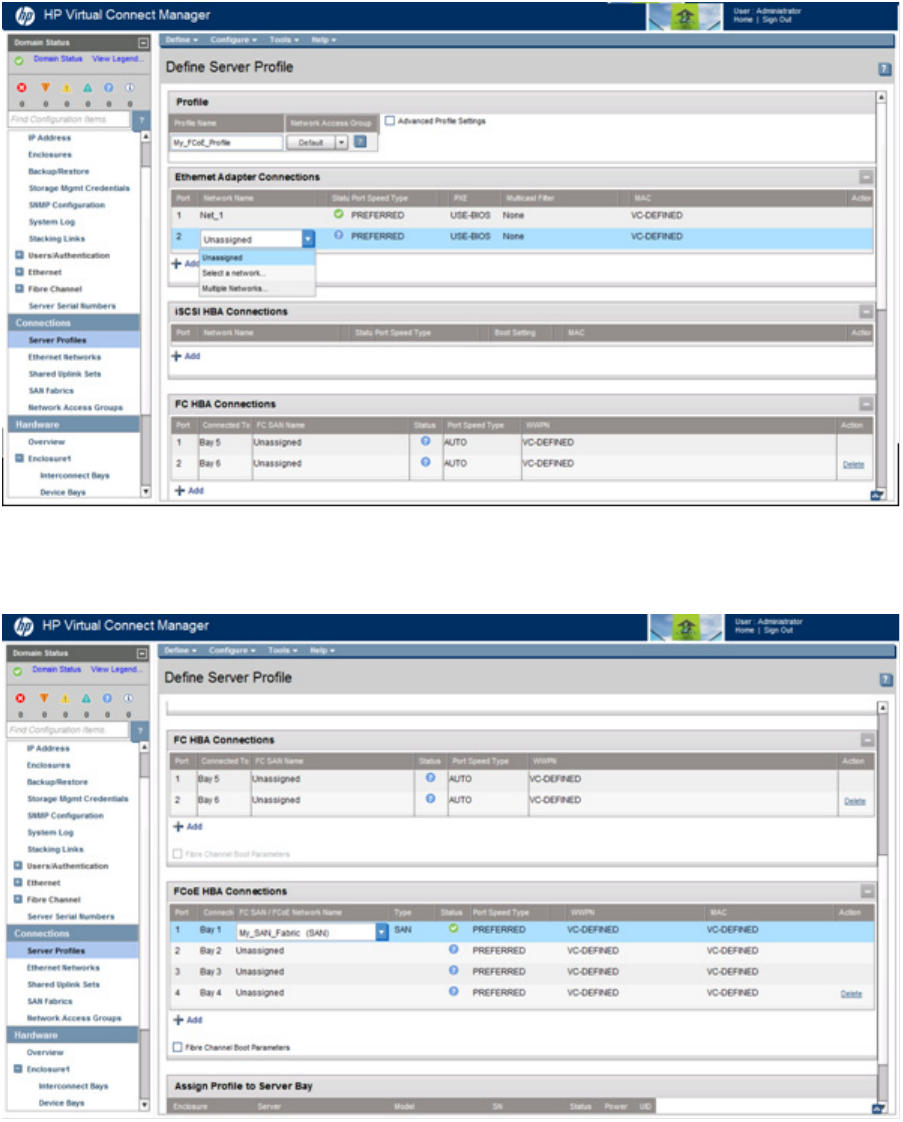Click the orange major alert icon in the Ethernet Adapter window

point(45,87)
